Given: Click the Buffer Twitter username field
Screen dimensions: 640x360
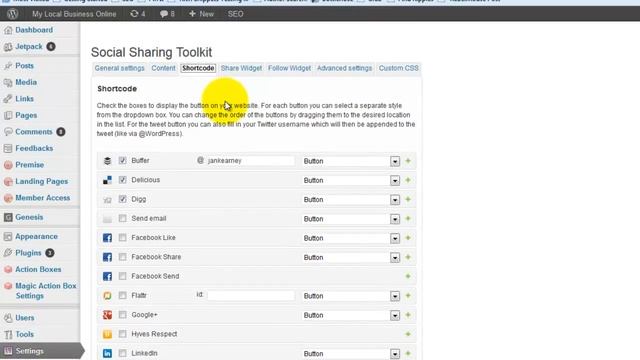Looking at the screenshot, I should coord(250,161).
